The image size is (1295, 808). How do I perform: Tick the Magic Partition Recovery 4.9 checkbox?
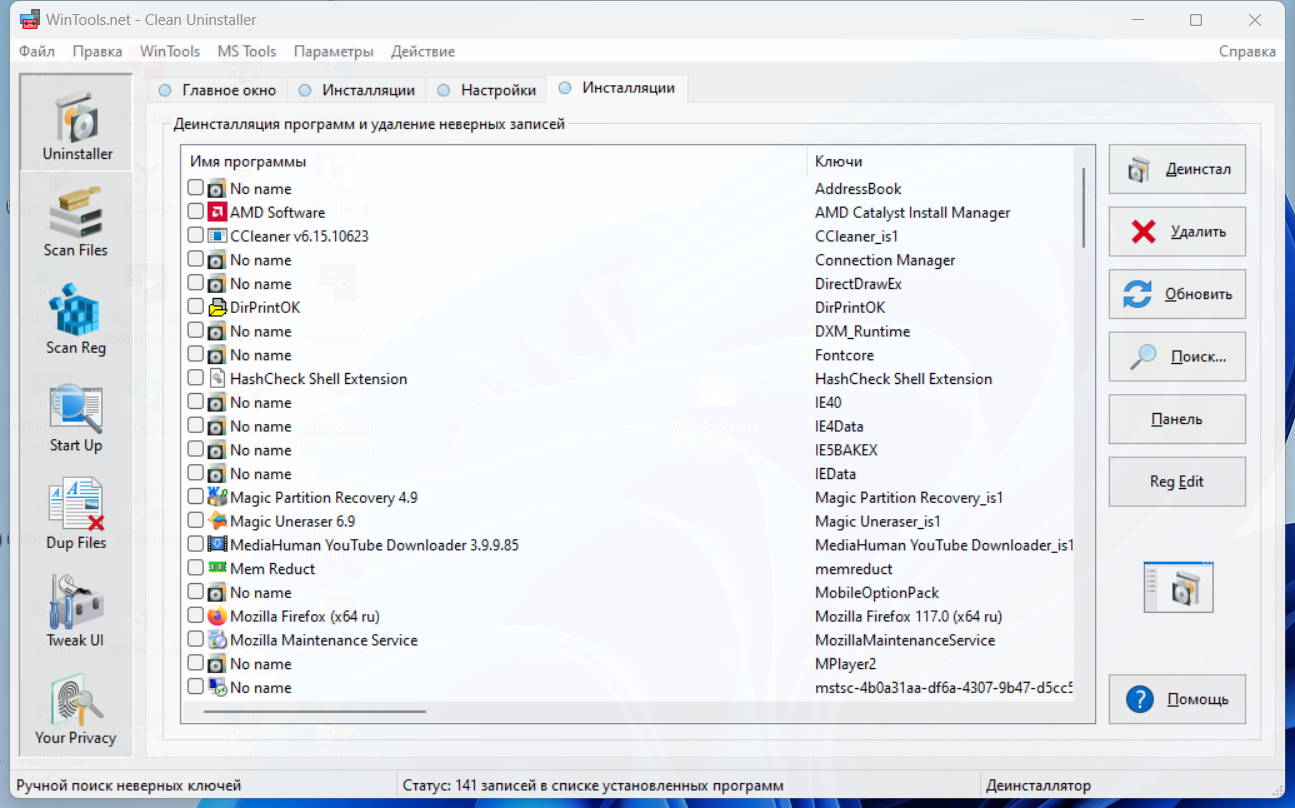point(195,497)
